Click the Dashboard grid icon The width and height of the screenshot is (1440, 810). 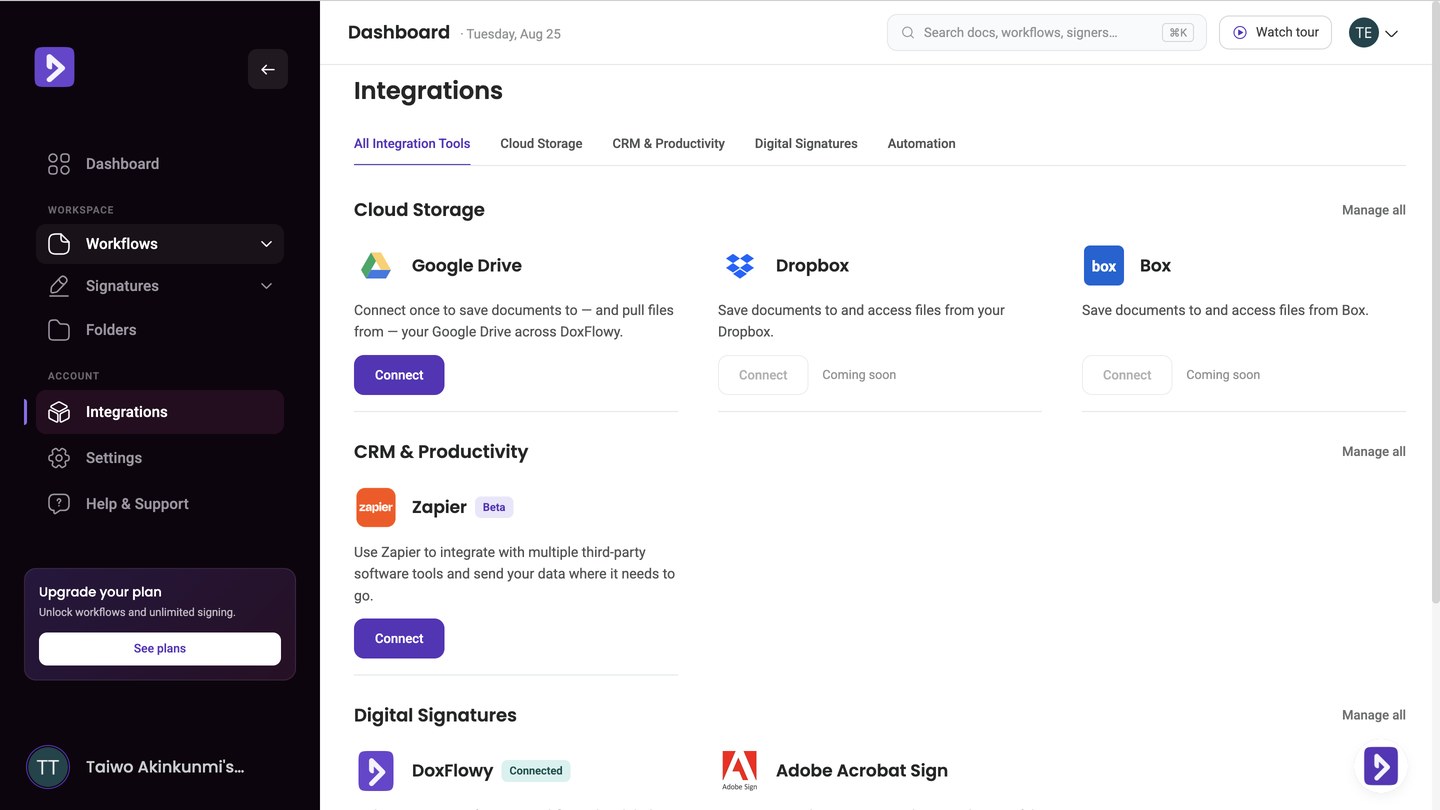[x=59, y=164]
